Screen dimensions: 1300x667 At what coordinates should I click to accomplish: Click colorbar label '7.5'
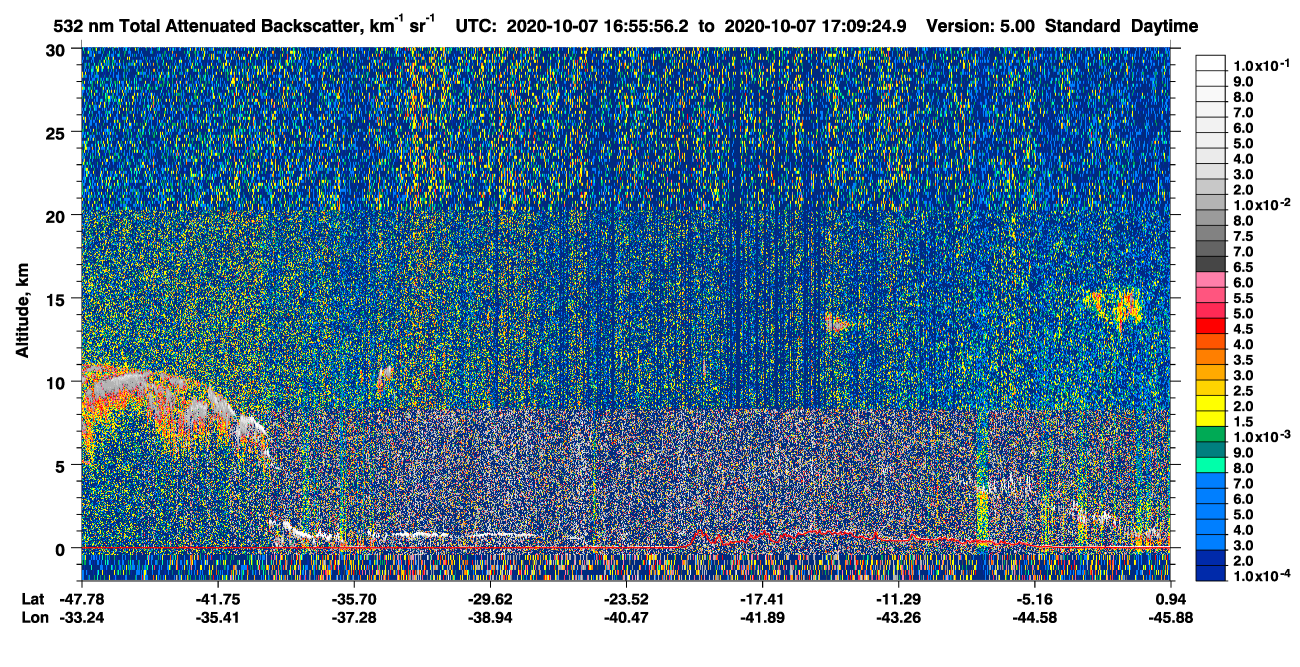click(x=1243, y=236)
